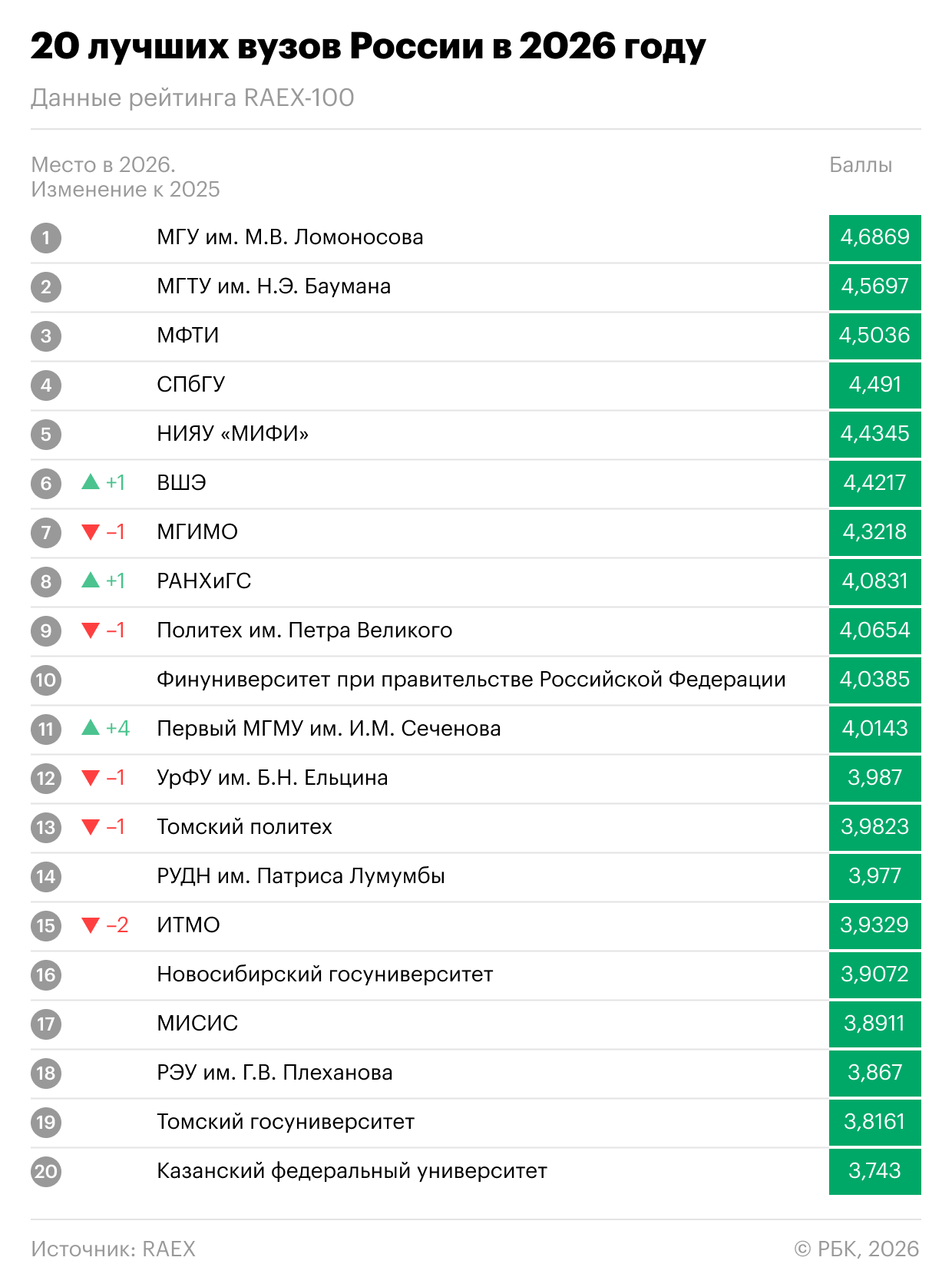Click the '© РБК, 2026' credit
952x1287 pixels.
coord(857,1249)
